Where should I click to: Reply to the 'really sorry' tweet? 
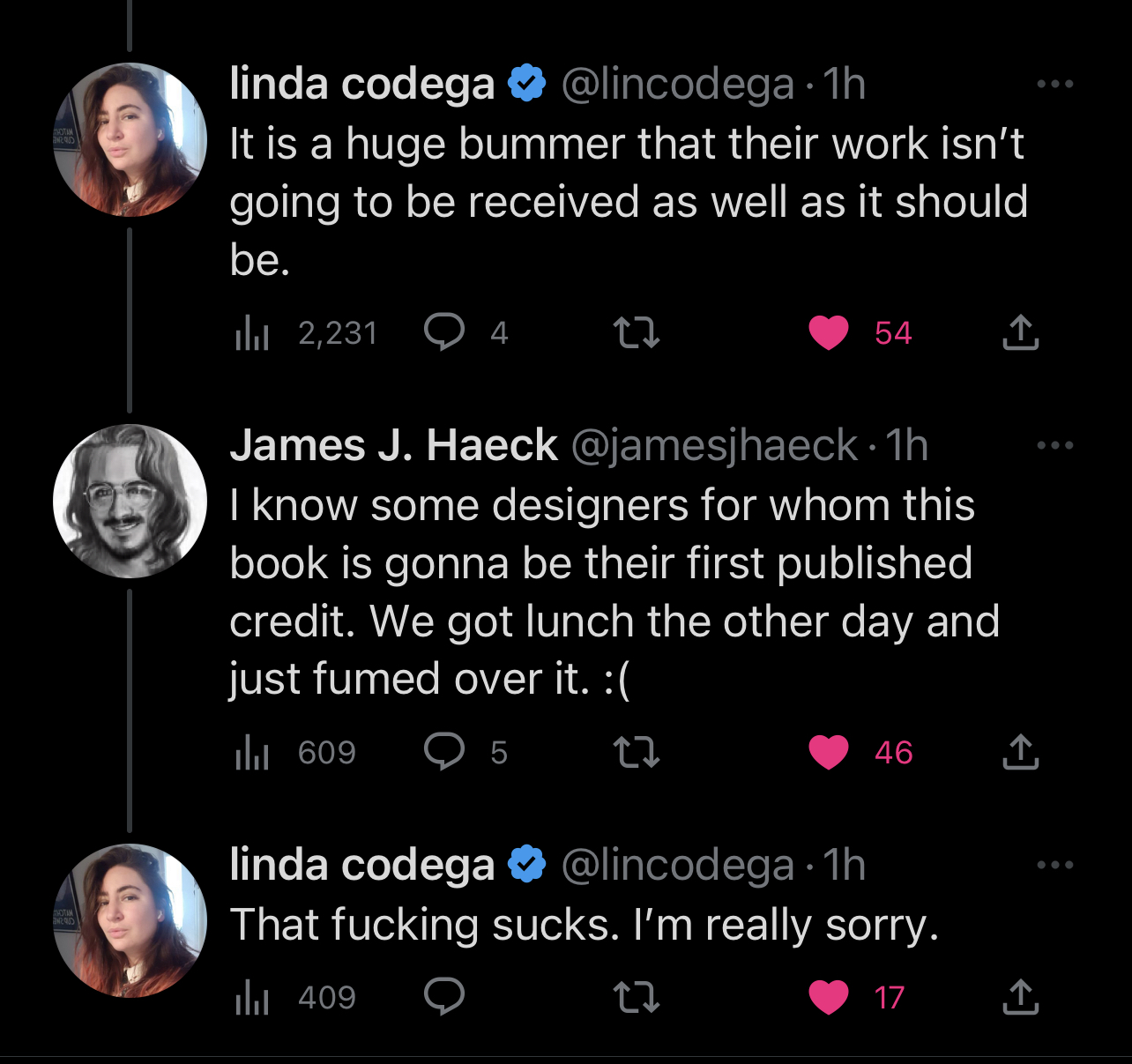click(x=444, y=997)
